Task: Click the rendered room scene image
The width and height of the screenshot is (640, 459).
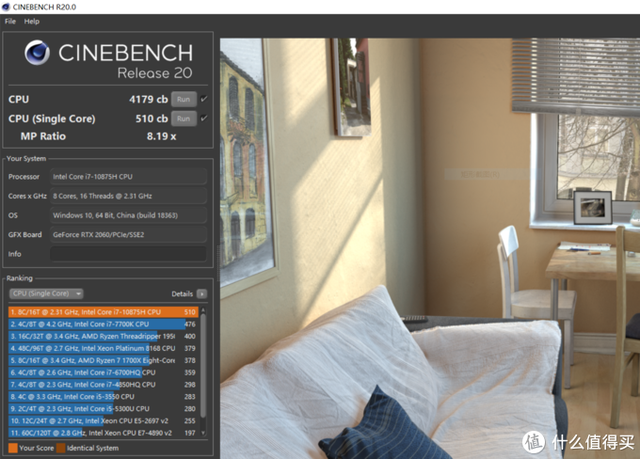Action: point(430,248)
